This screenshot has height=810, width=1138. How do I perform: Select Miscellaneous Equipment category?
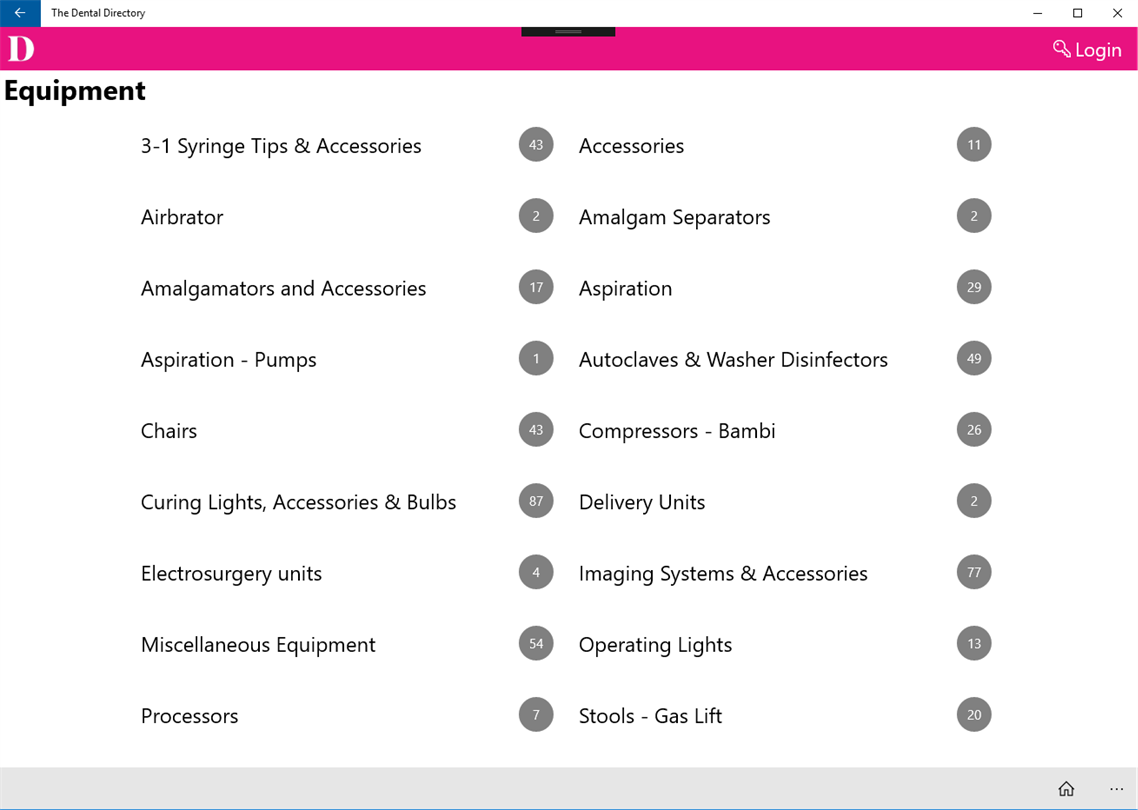[x=258, y=645]
